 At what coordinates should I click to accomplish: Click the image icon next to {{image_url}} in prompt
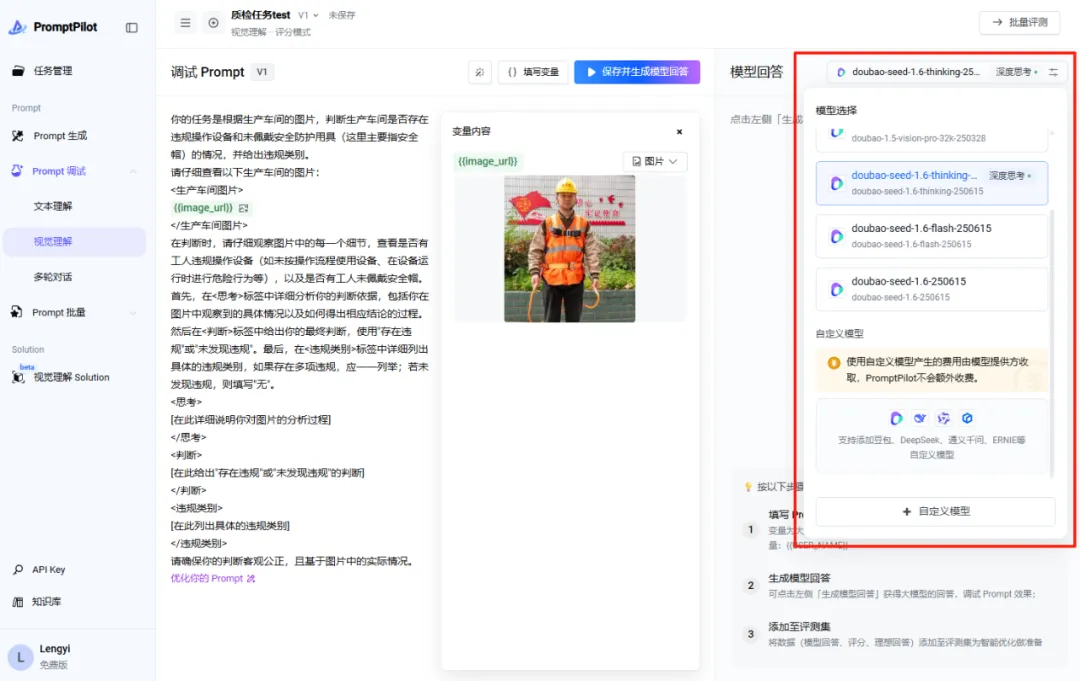click(244, 208)
